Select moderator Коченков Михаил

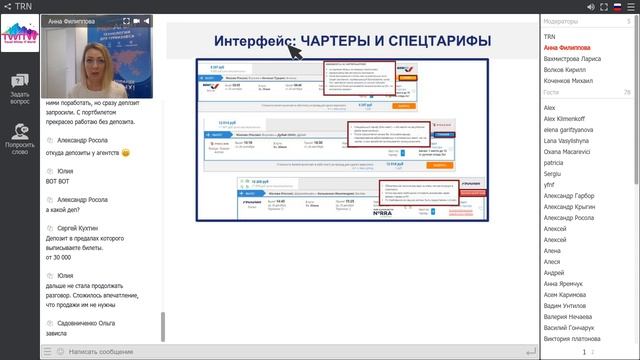(x=568, y=81)
